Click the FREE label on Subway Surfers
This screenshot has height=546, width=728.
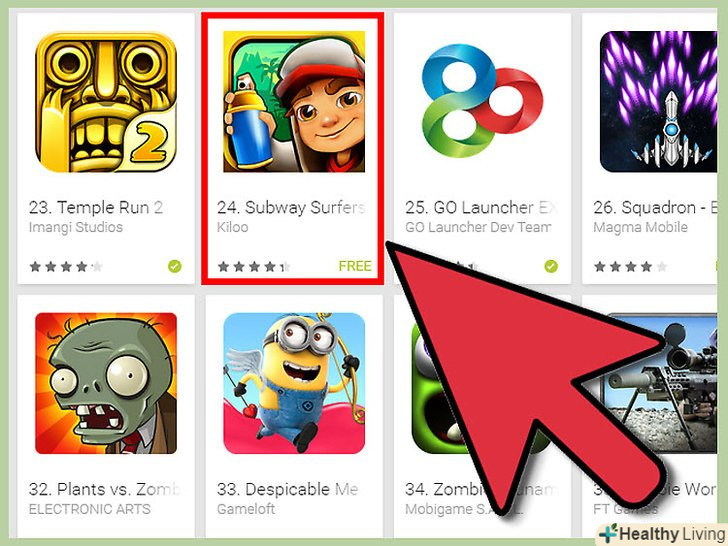pos(355,266)
